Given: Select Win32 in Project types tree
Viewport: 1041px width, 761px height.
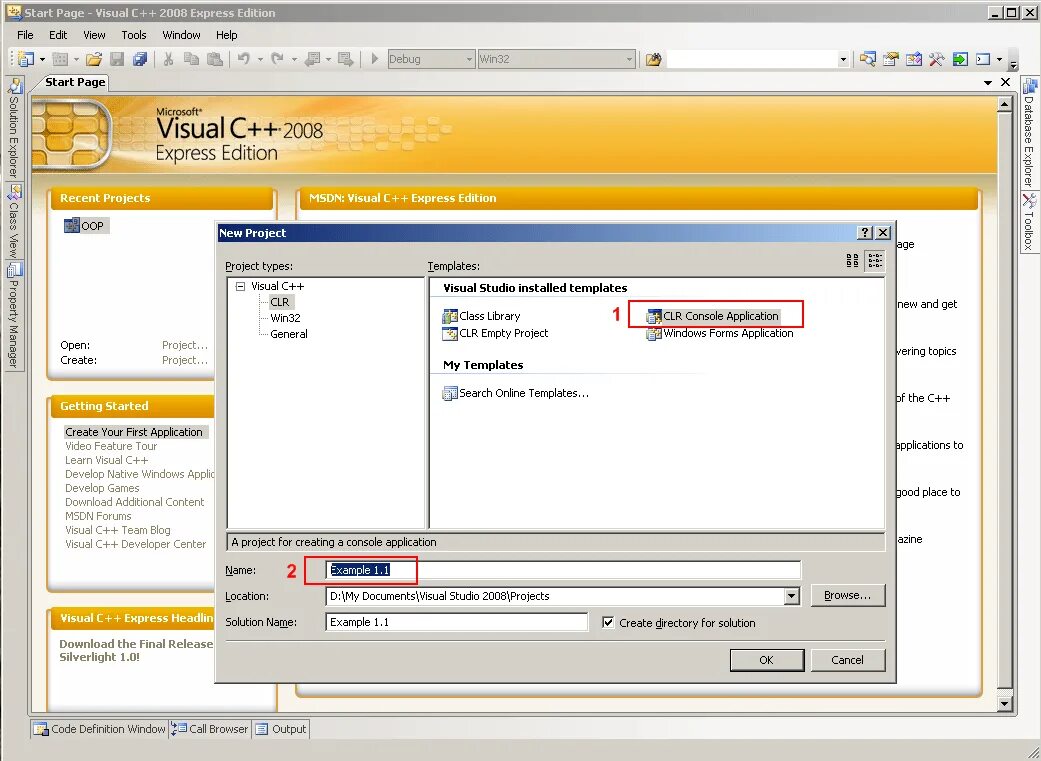Looking at the screenshot, I should 285,318.
